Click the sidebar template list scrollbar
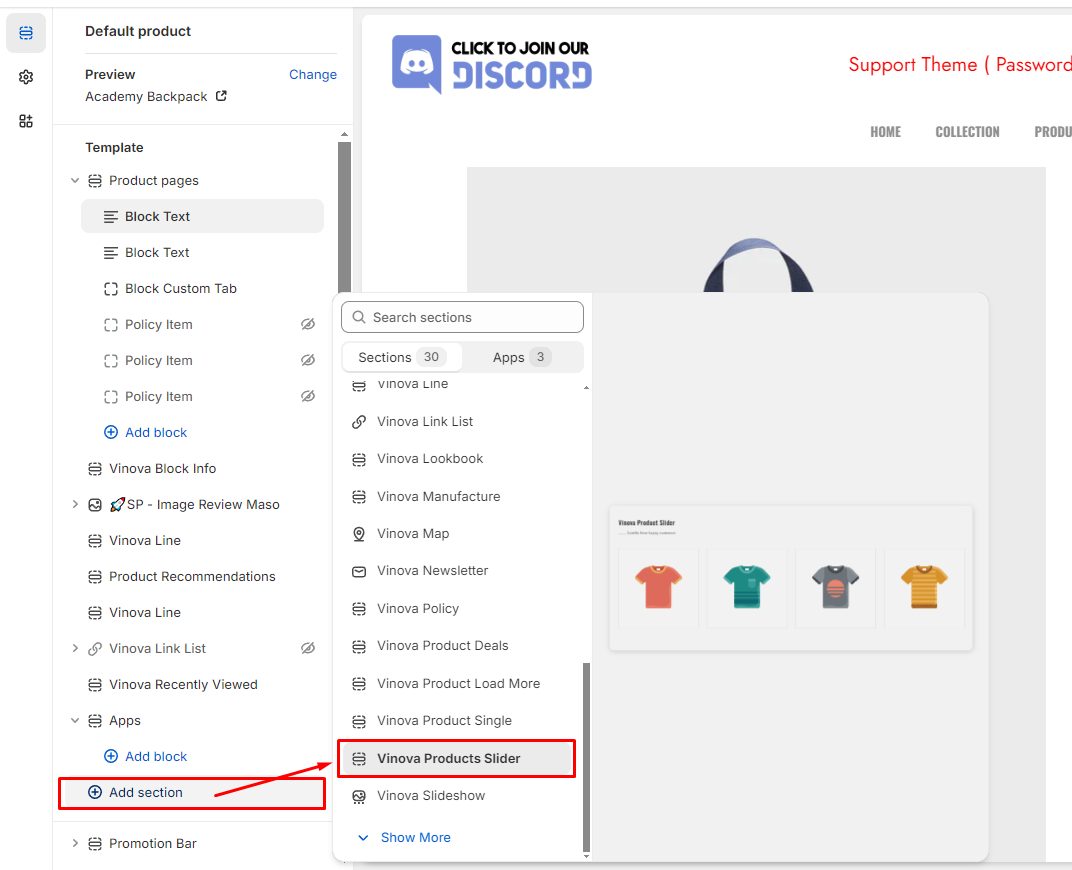 click(345, 219)
